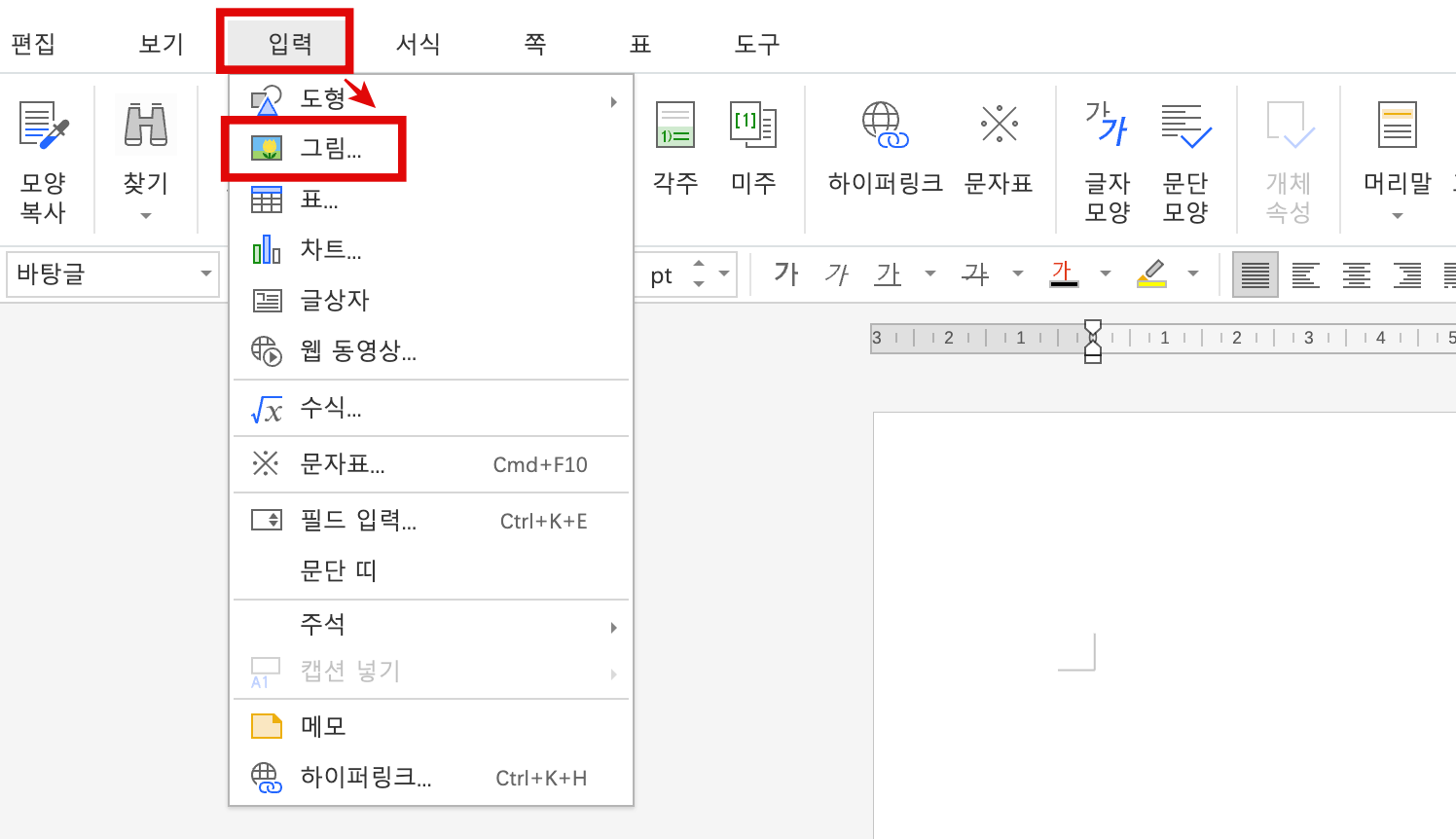Open the 보기 menu
The height and width of the screenshot is (839, 1456).
tap(162, 44)
